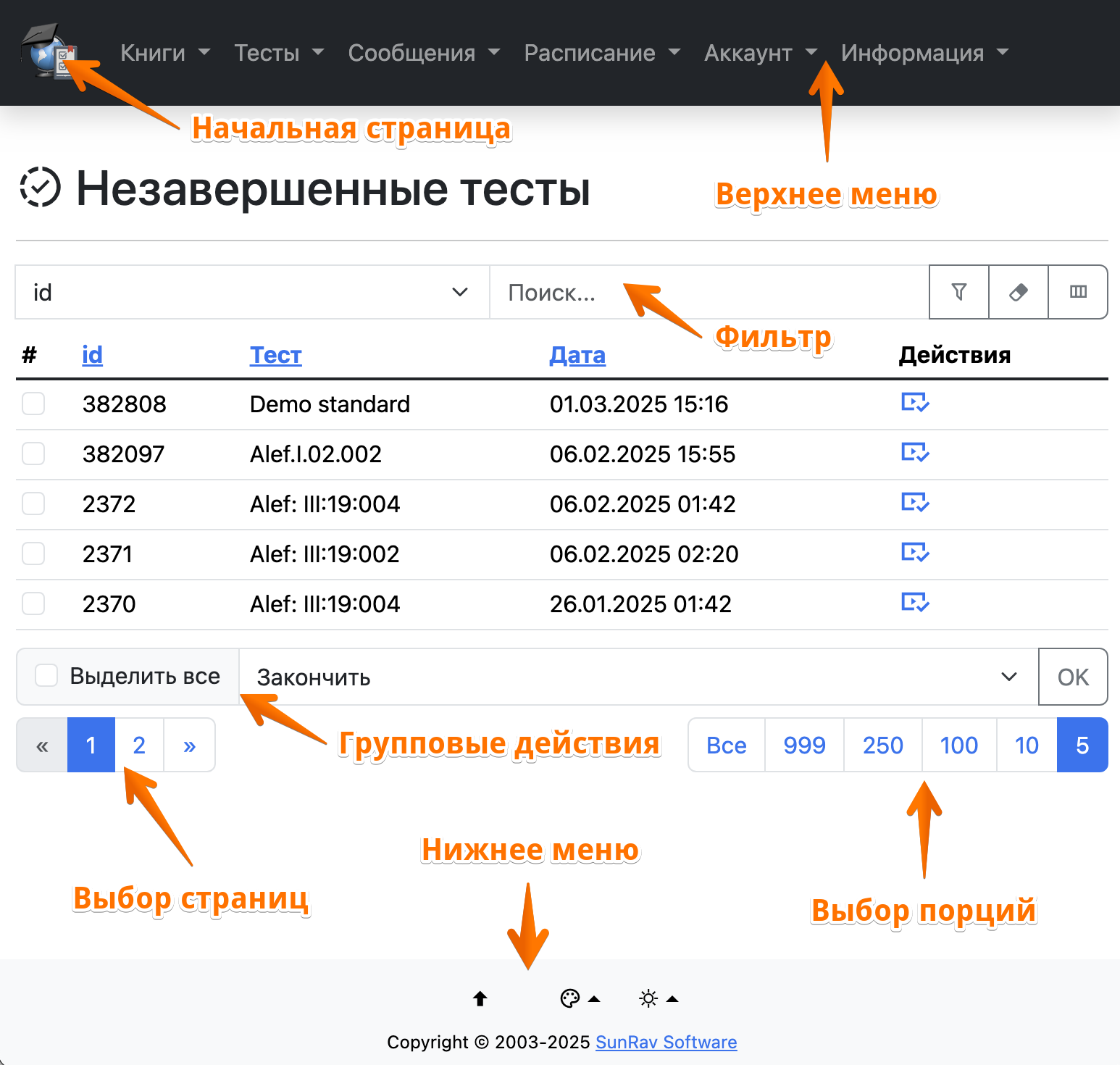Clear filter with the eraser icon
1120x1065 pixels.
coord(1018,292)
